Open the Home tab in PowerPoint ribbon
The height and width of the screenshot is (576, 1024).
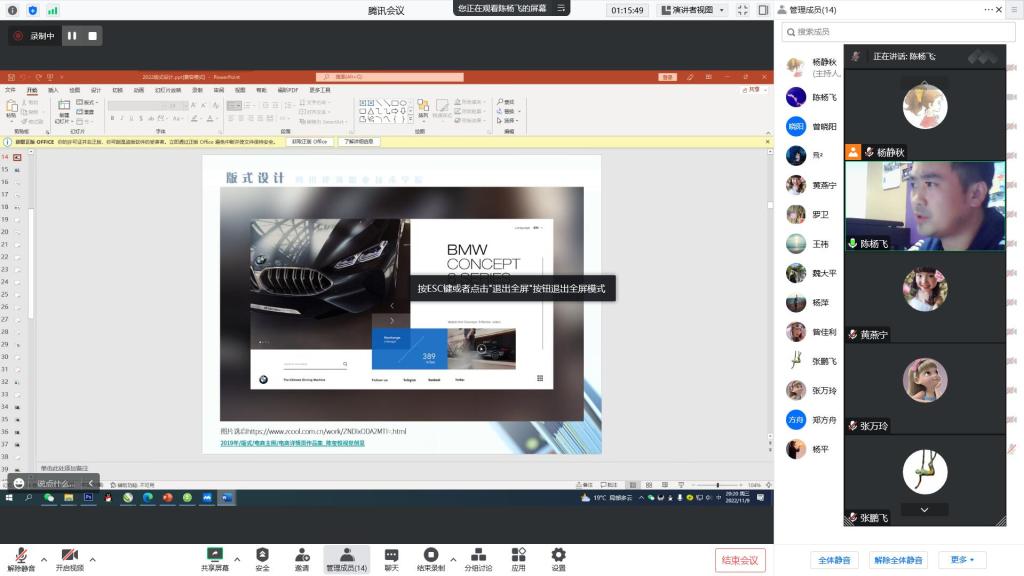tap(32, 90)
